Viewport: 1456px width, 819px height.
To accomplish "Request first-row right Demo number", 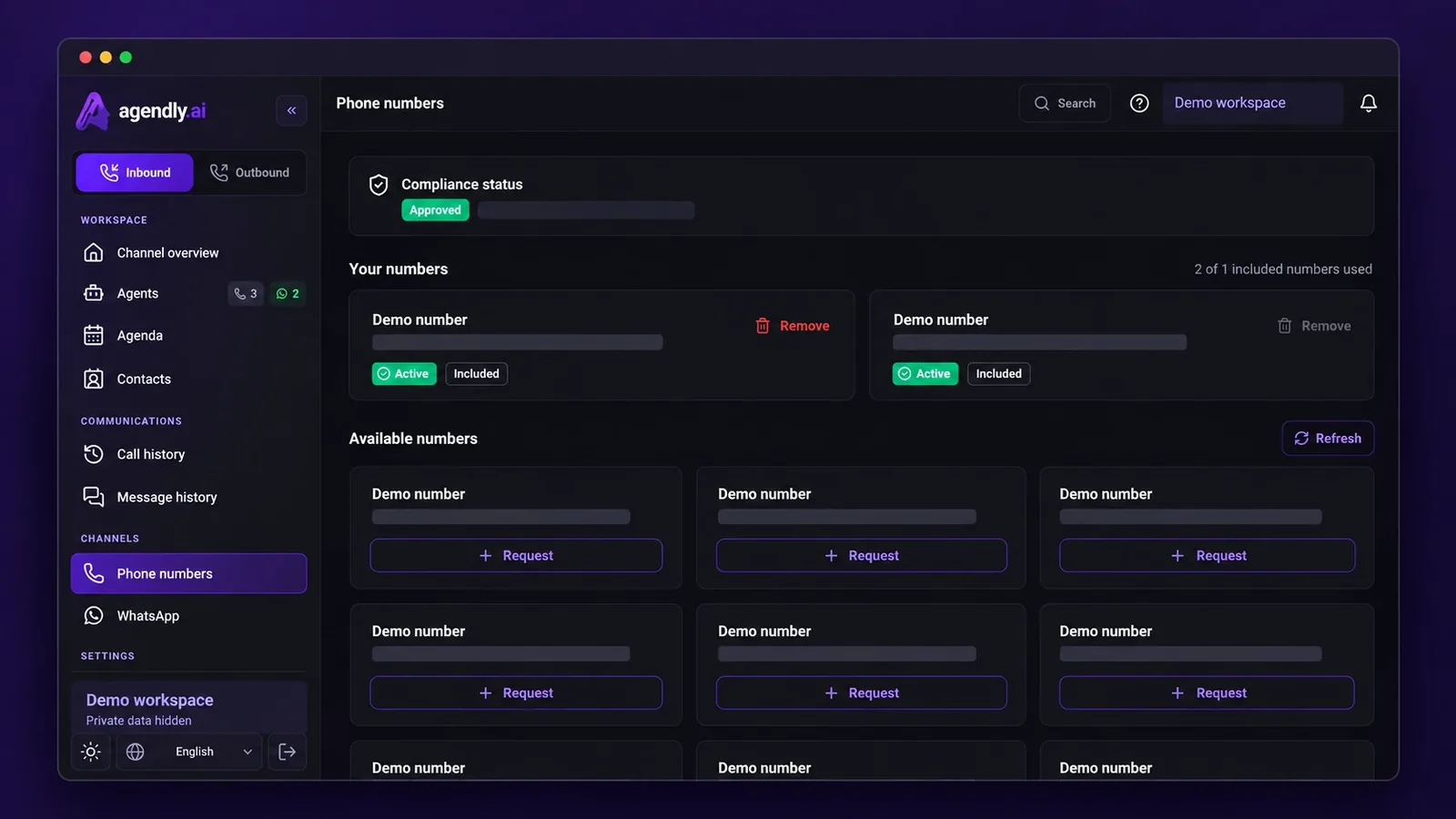I will pyautogui.click(x=1208, y=556).
